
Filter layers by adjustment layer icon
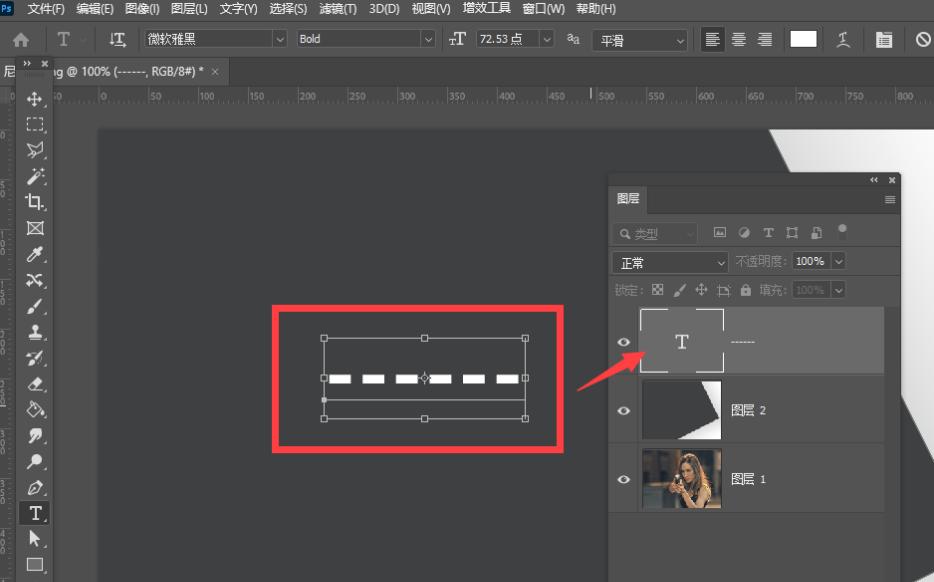point(744,233)
